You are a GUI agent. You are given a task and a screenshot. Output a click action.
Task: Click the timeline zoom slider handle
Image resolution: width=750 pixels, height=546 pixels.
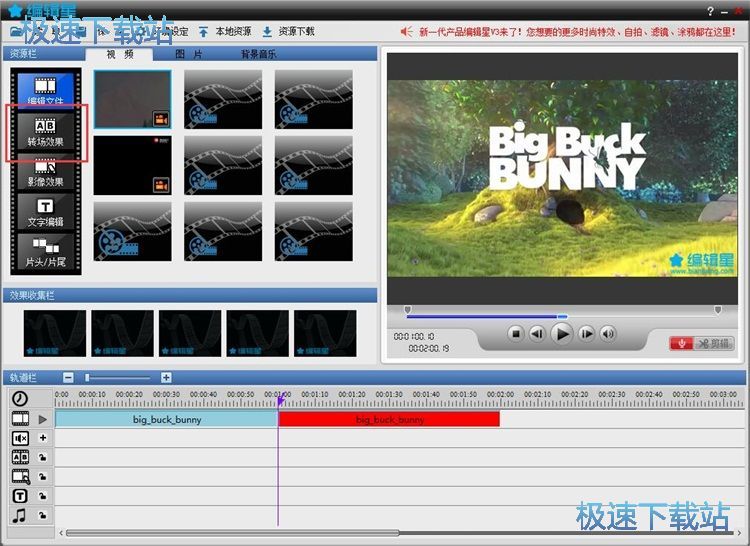[87, 378]
